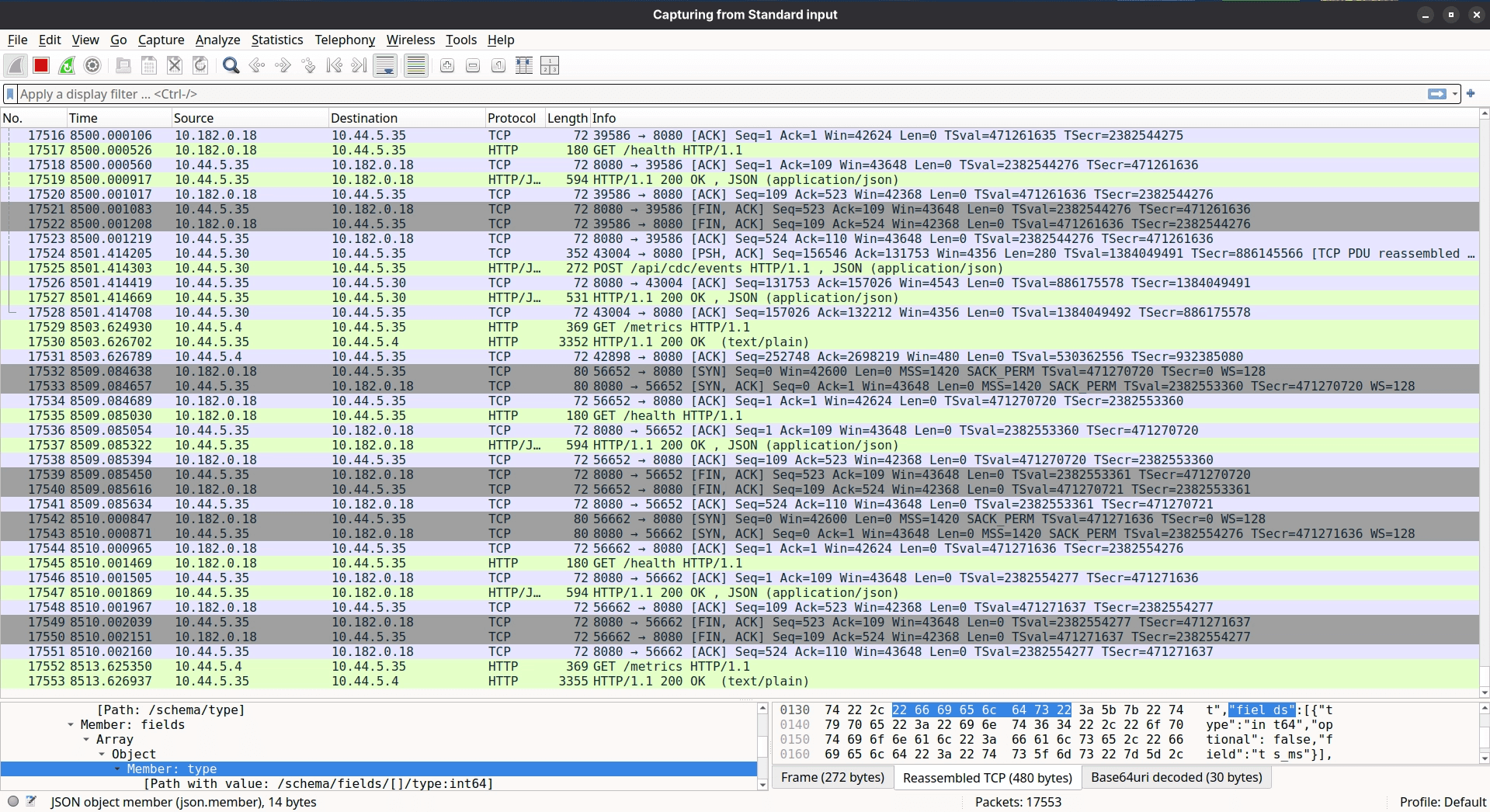Screen dimensions: 1490x812
Task: Collapse the 'Member: type' tree node
Action: [x=117, y=769]
